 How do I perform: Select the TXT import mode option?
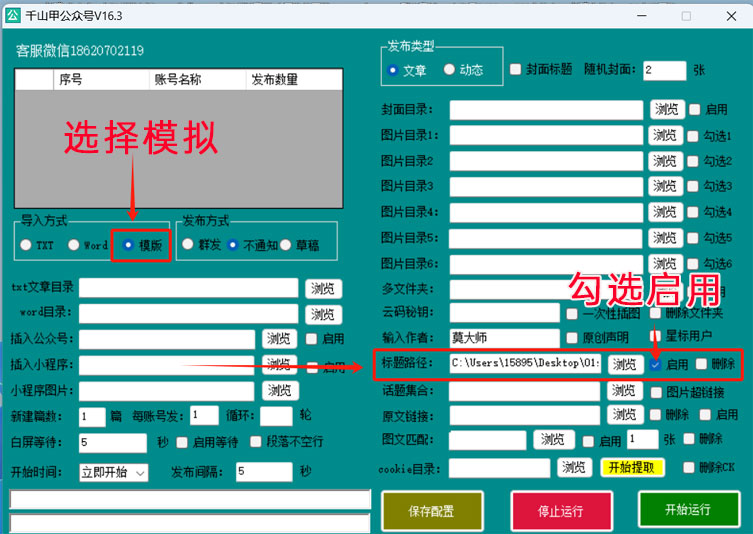pyautogui.click(x=27, y=245)
